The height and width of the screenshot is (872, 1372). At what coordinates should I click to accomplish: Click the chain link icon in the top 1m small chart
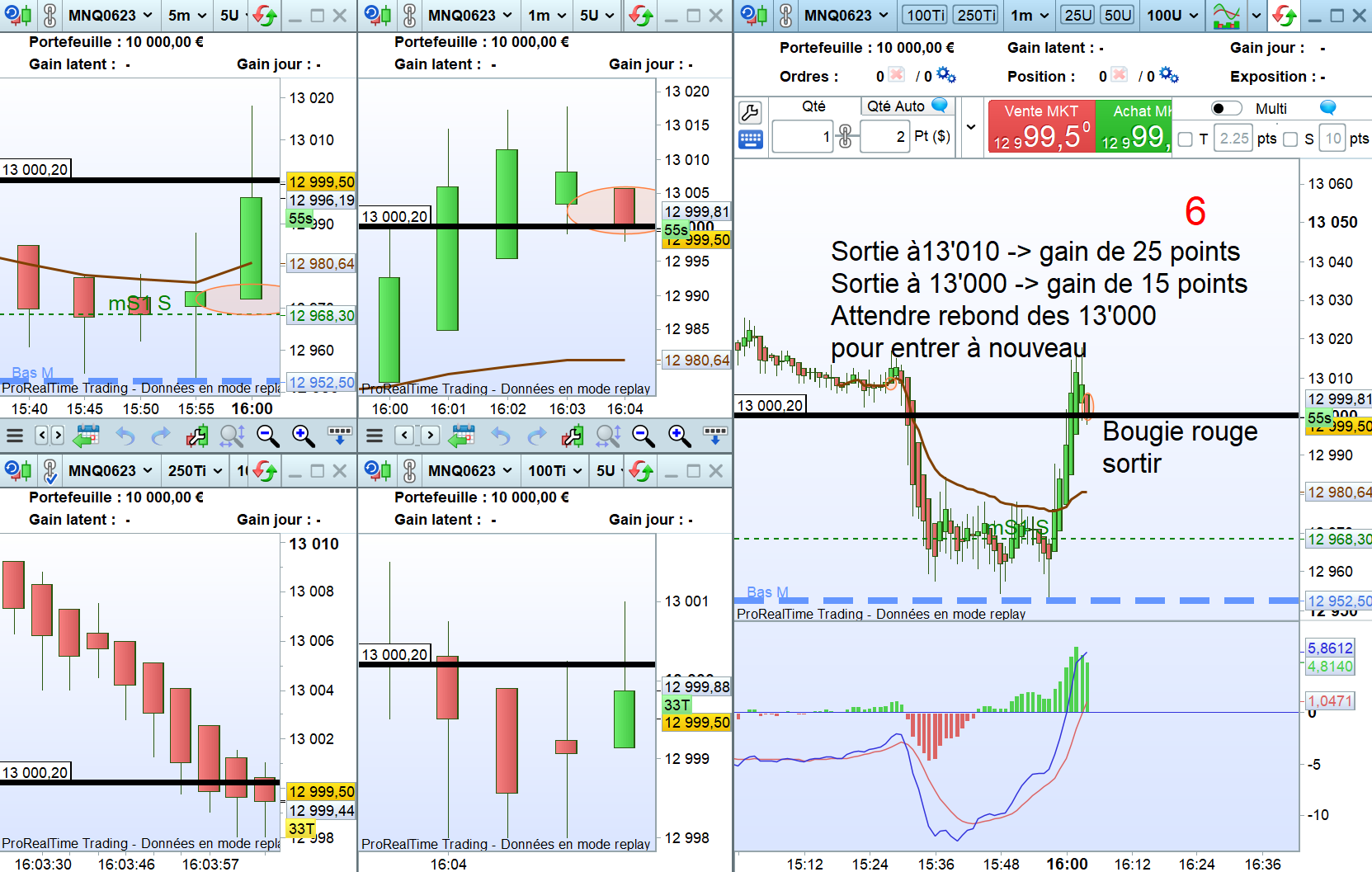410,15
